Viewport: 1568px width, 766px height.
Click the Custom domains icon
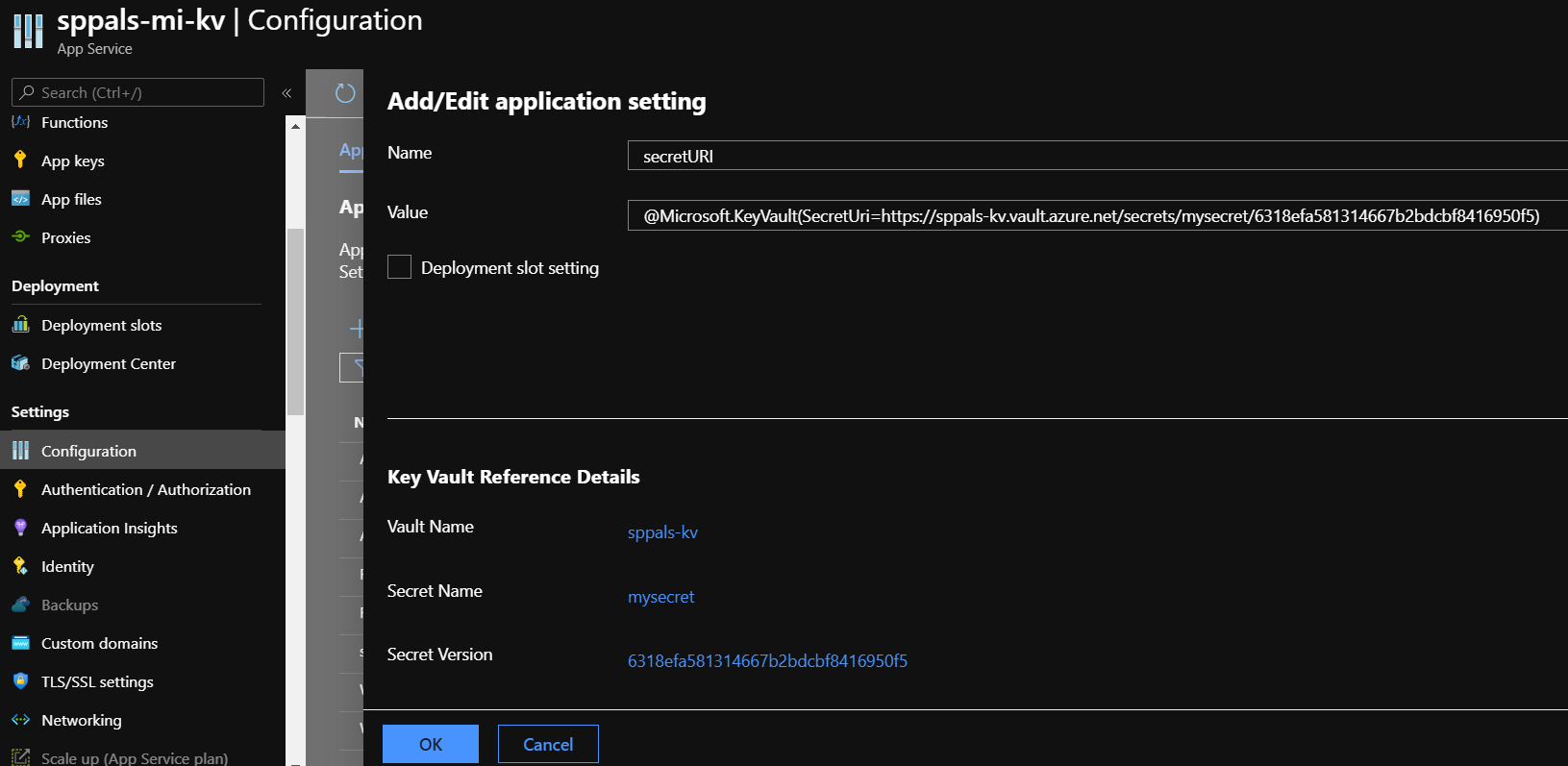click(x=20, y=643)
